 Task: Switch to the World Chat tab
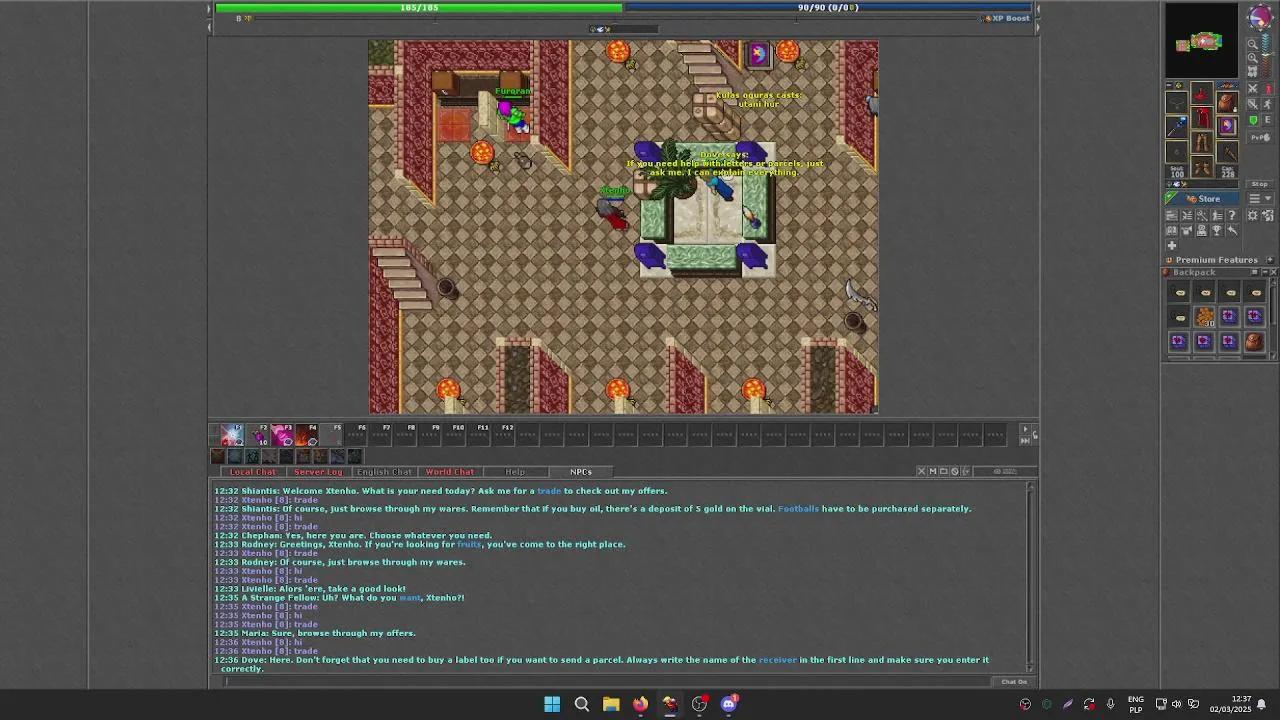pyautogui.click(x=450, y=472)
